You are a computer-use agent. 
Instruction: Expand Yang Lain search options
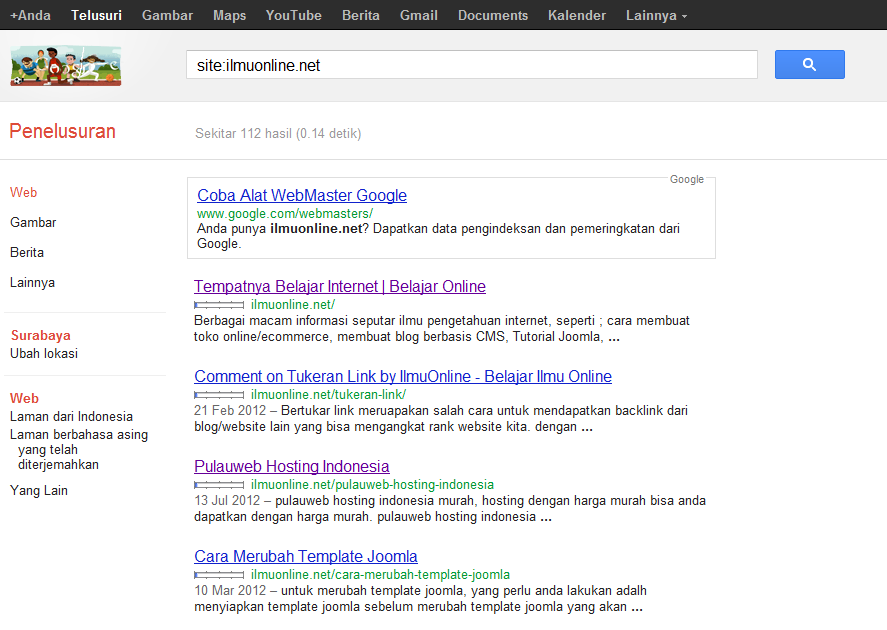click(x=39, y=491)
